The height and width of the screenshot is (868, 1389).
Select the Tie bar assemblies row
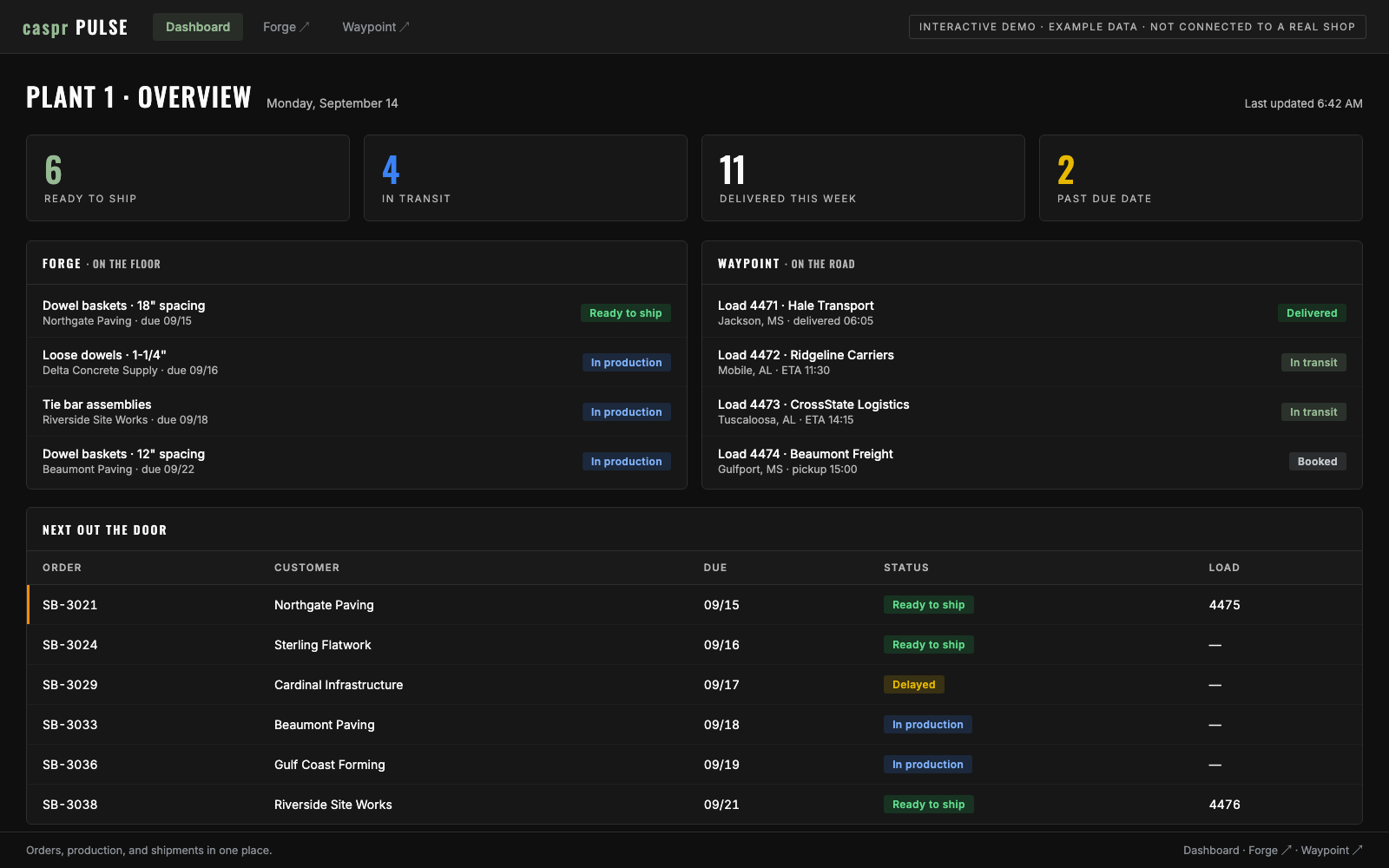click(357, 411)
